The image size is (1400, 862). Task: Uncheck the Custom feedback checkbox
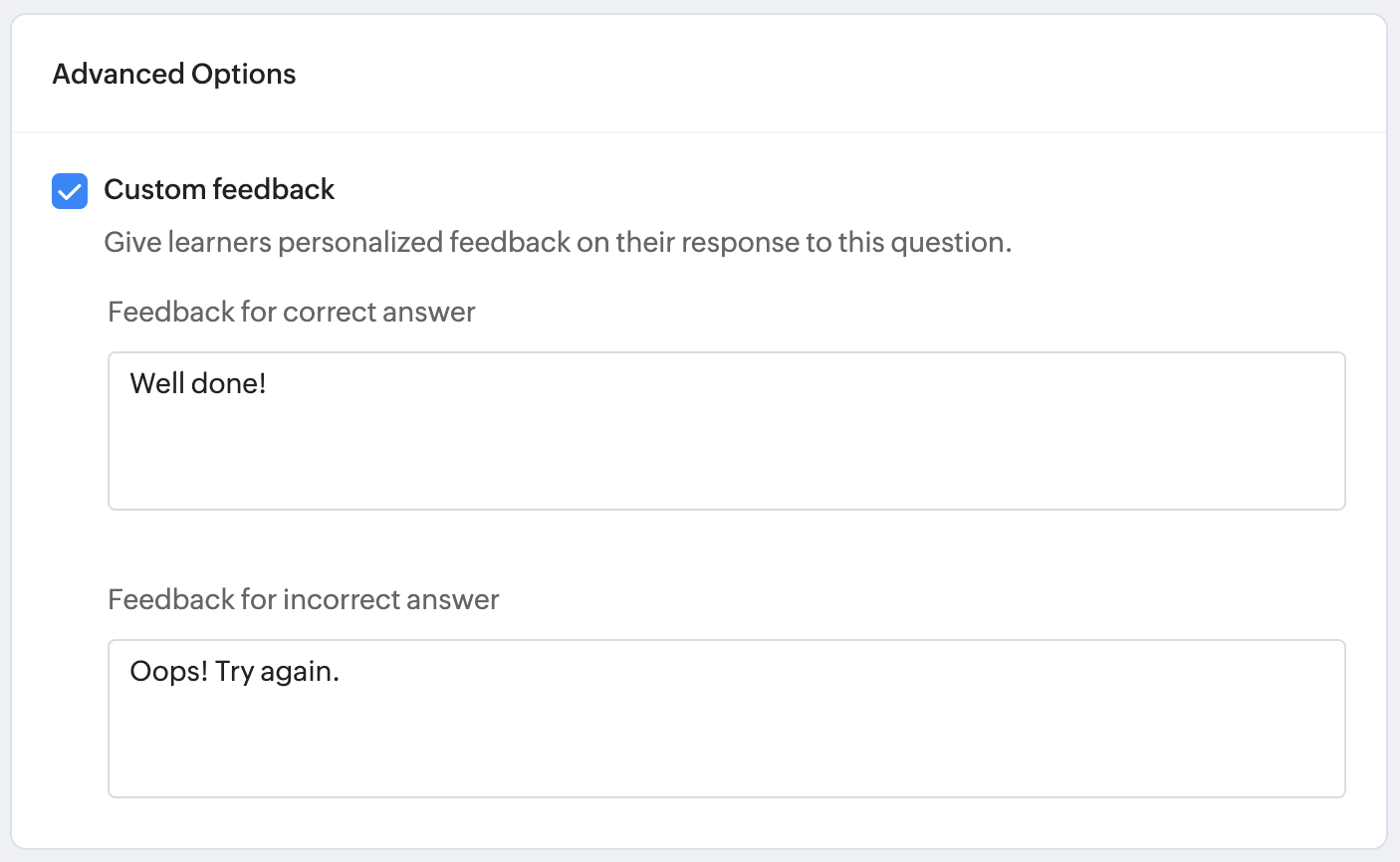[70, 190]
